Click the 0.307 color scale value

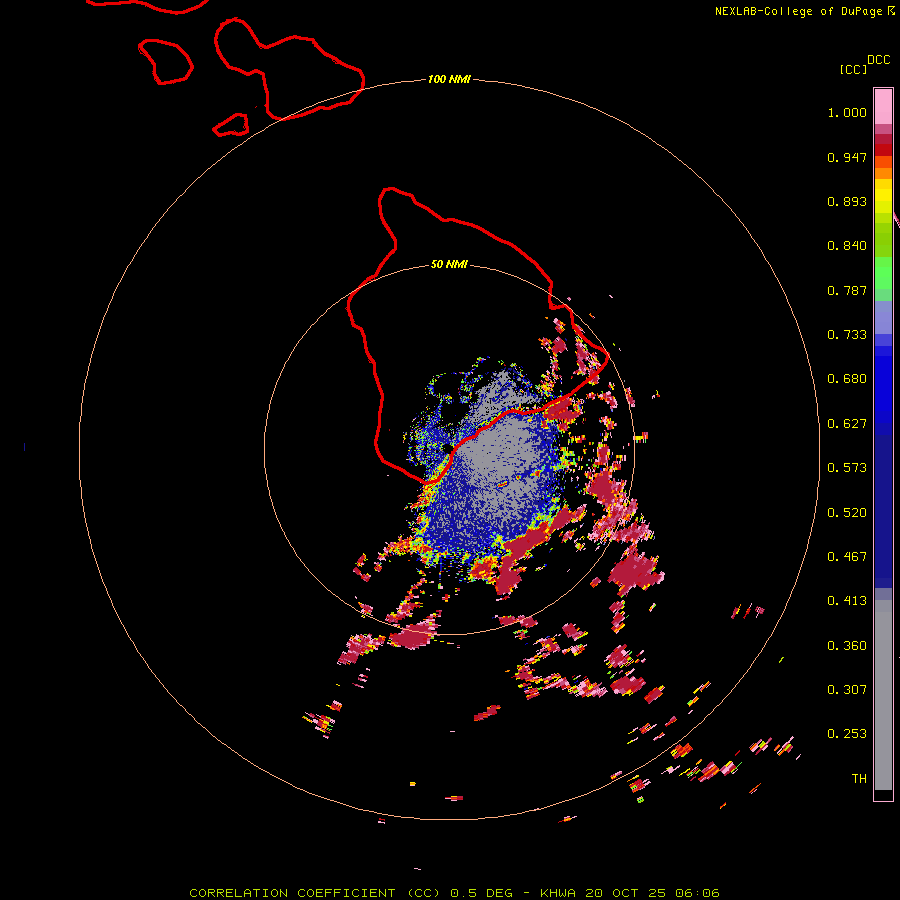coord(847,690)
